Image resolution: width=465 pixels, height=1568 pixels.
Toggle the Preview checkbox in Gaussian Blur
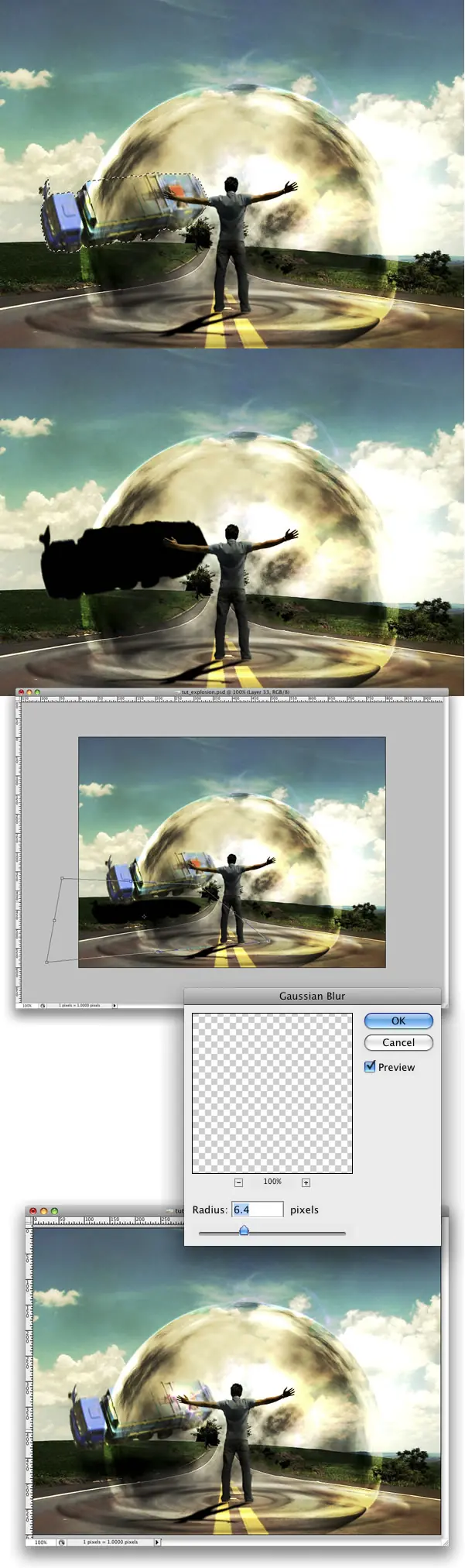tap(370, 1066)
